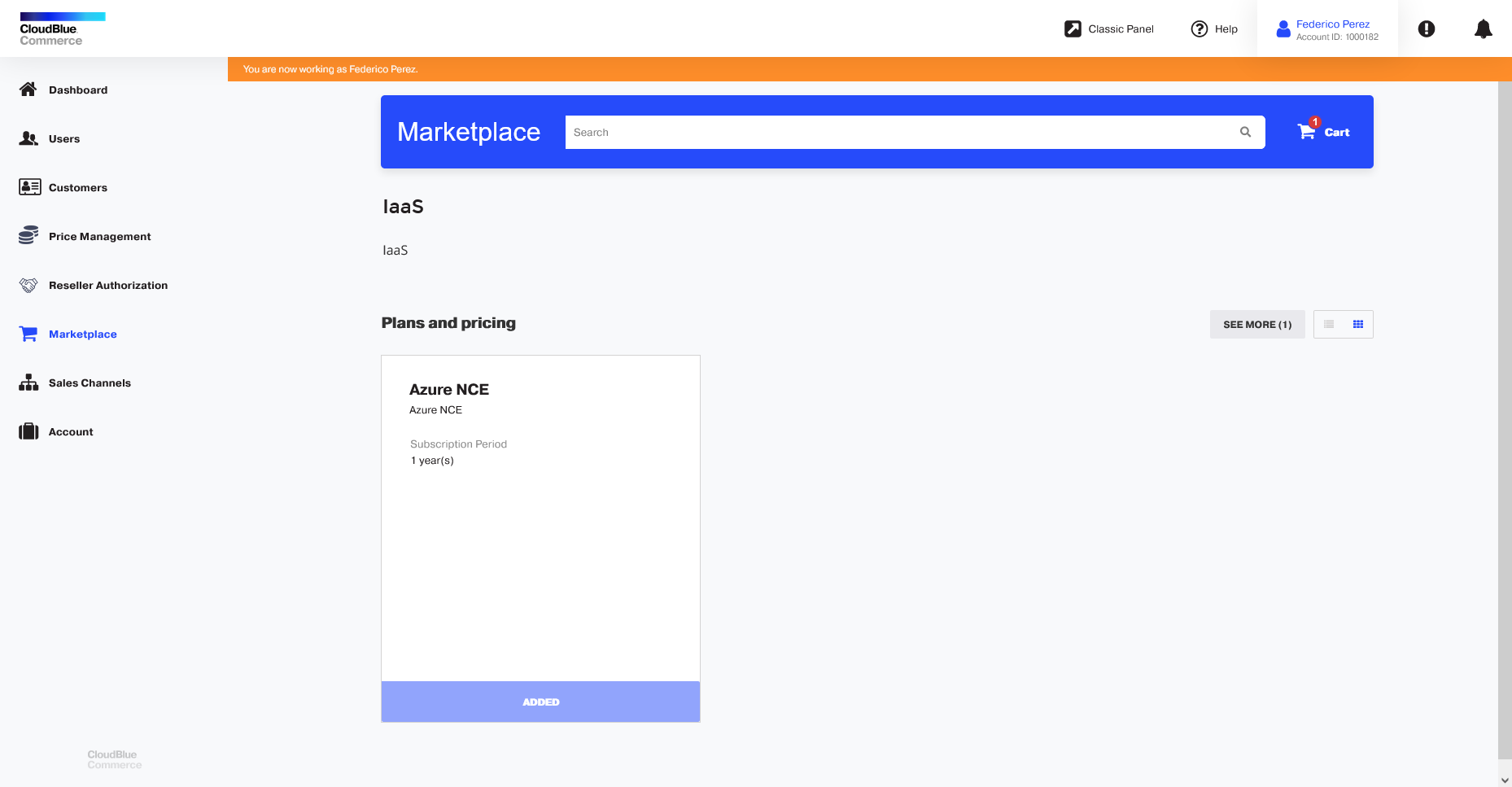
Task: Click the SEE MORE (1) button
Action: (1257, 324)
